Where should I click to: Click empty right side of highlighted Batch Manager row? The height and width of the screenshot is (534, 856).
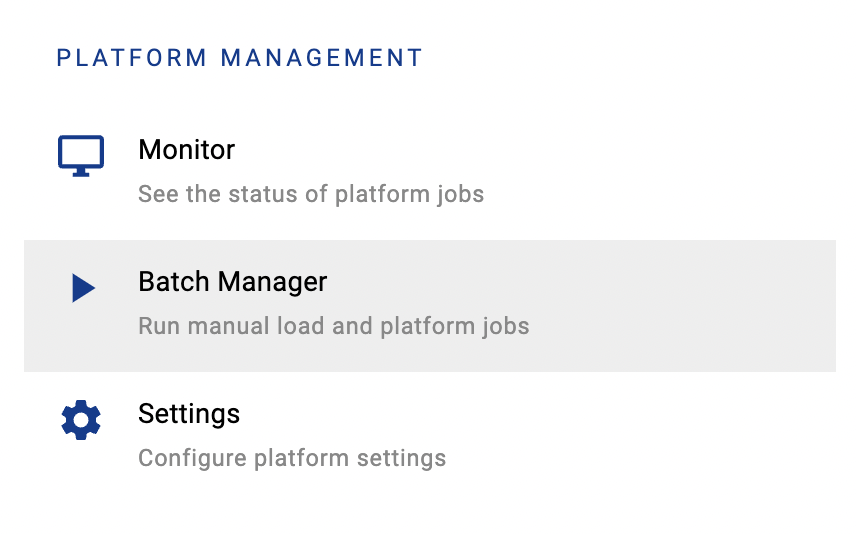tap(700, 305)
